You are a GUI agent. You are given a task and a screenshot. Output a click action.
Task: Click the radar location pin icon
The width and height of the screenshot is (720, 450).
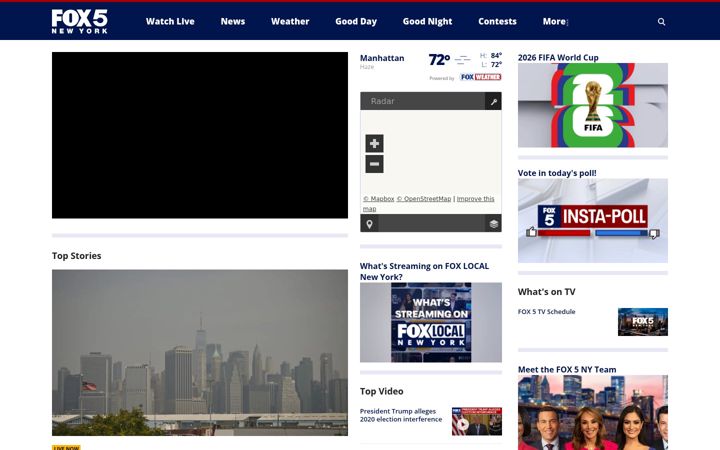click(x=369, y=224)
